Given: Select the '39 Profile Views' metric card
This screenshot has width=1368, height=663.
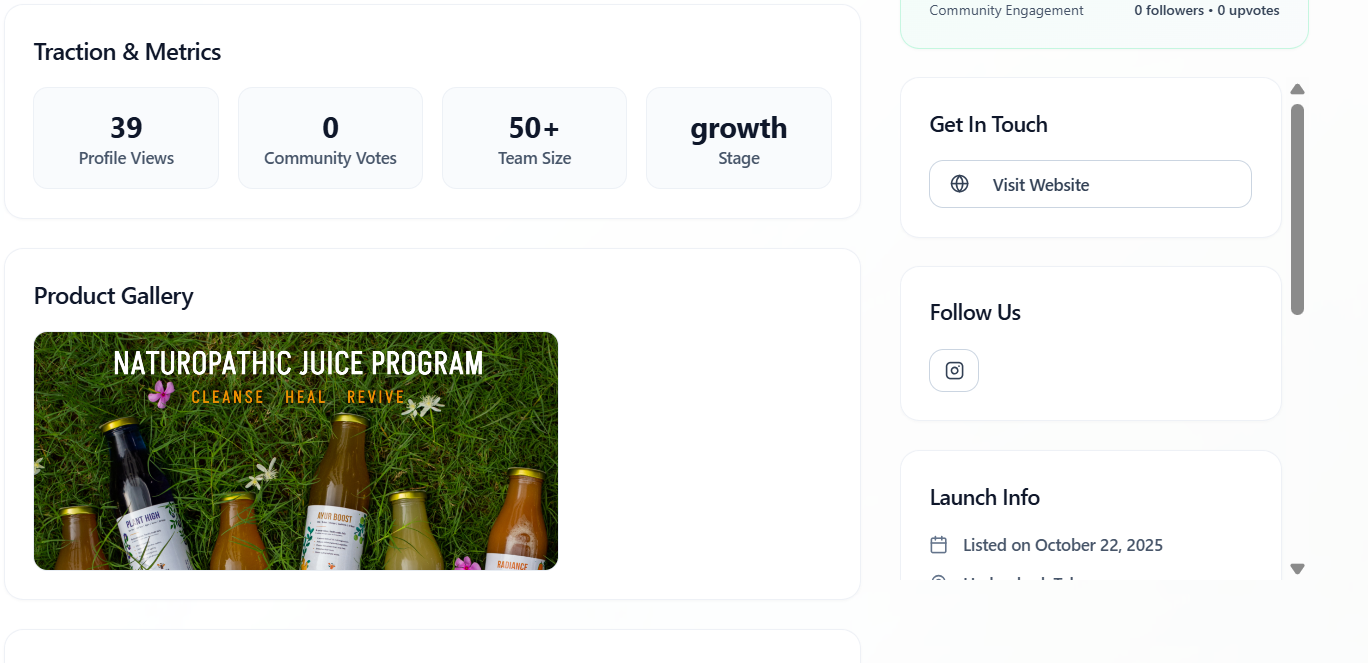Looking at the screenshot, I should 126,138.
